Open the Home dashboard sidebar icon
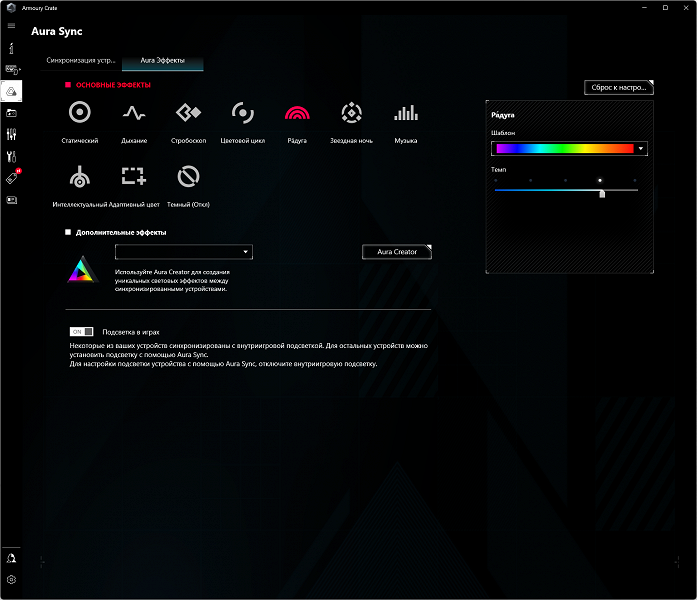 point(12,48)
